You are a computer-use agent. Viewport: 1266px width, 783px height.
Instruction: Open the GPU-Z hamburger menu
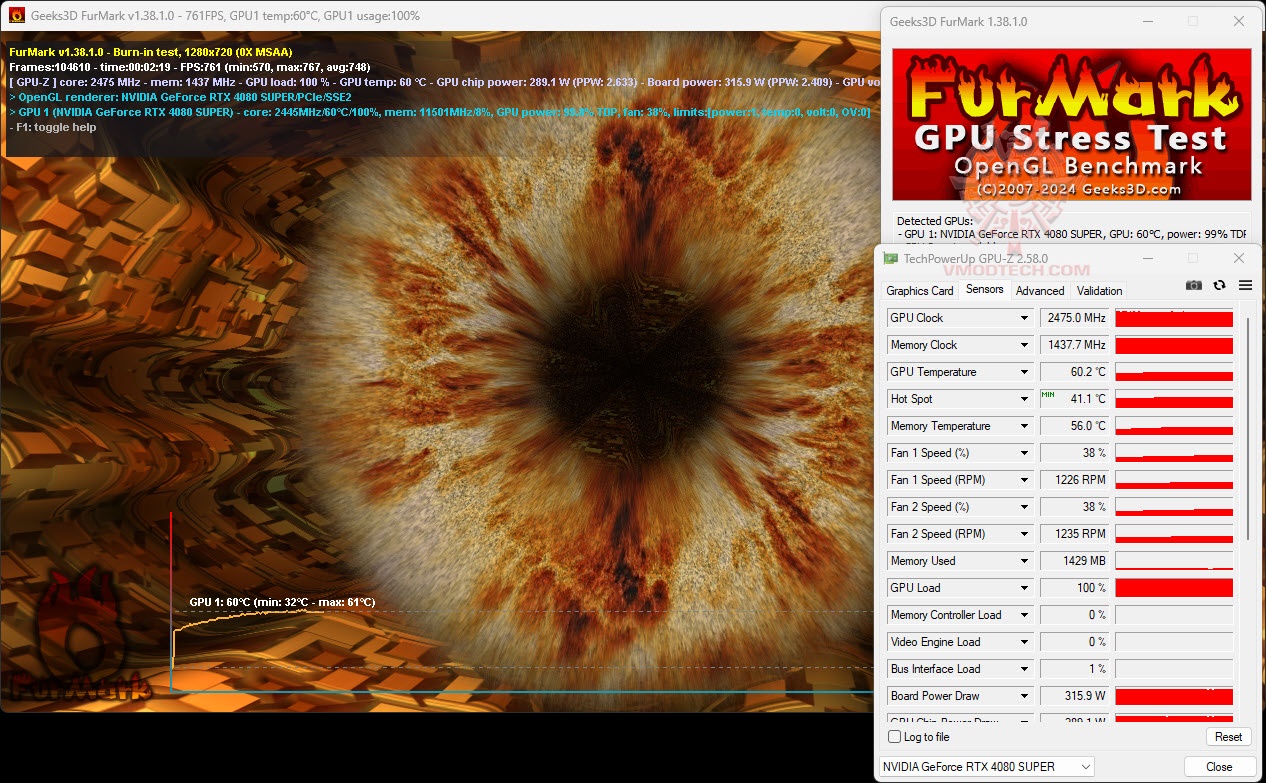[1245, 285]
